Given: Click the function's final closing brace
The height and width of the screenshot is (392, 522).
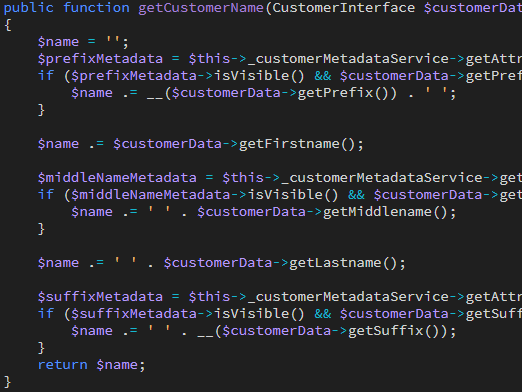Looking at the screenshot, I should 7,382.
